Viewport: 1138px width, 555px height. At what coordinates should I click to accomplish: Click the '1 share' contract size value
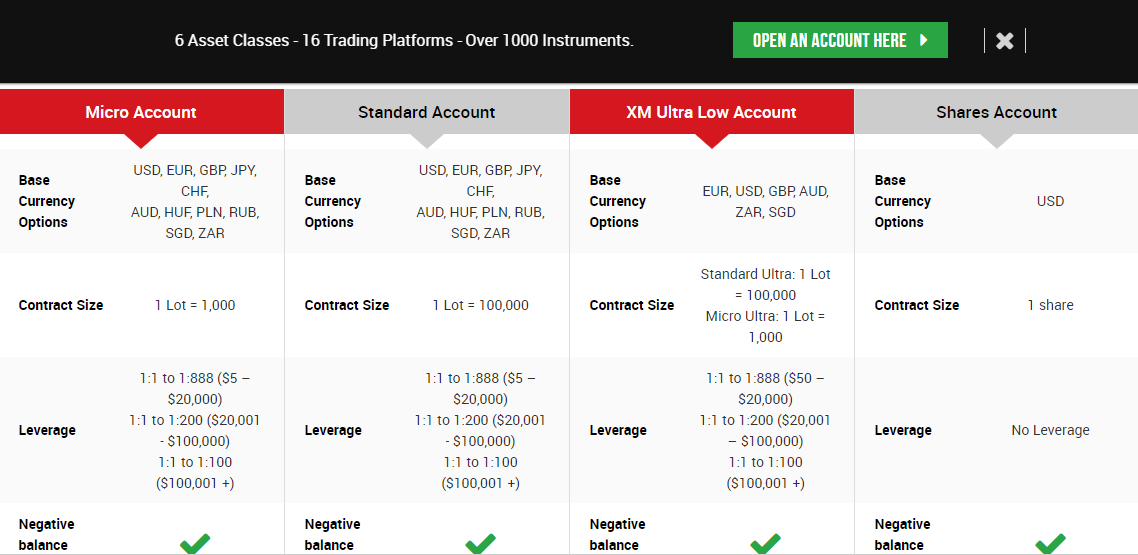click(x=1050, y=305)
